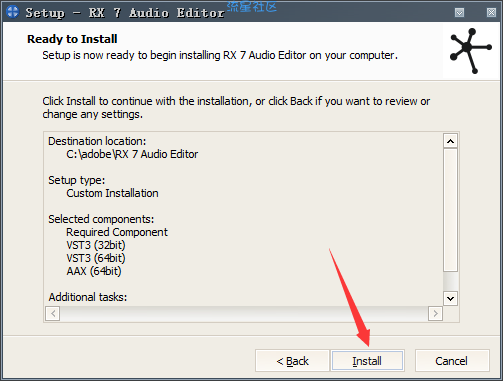503x381 pixels.
Task: Click the summary box scroll-up arrow
Action: coord(450,141)
